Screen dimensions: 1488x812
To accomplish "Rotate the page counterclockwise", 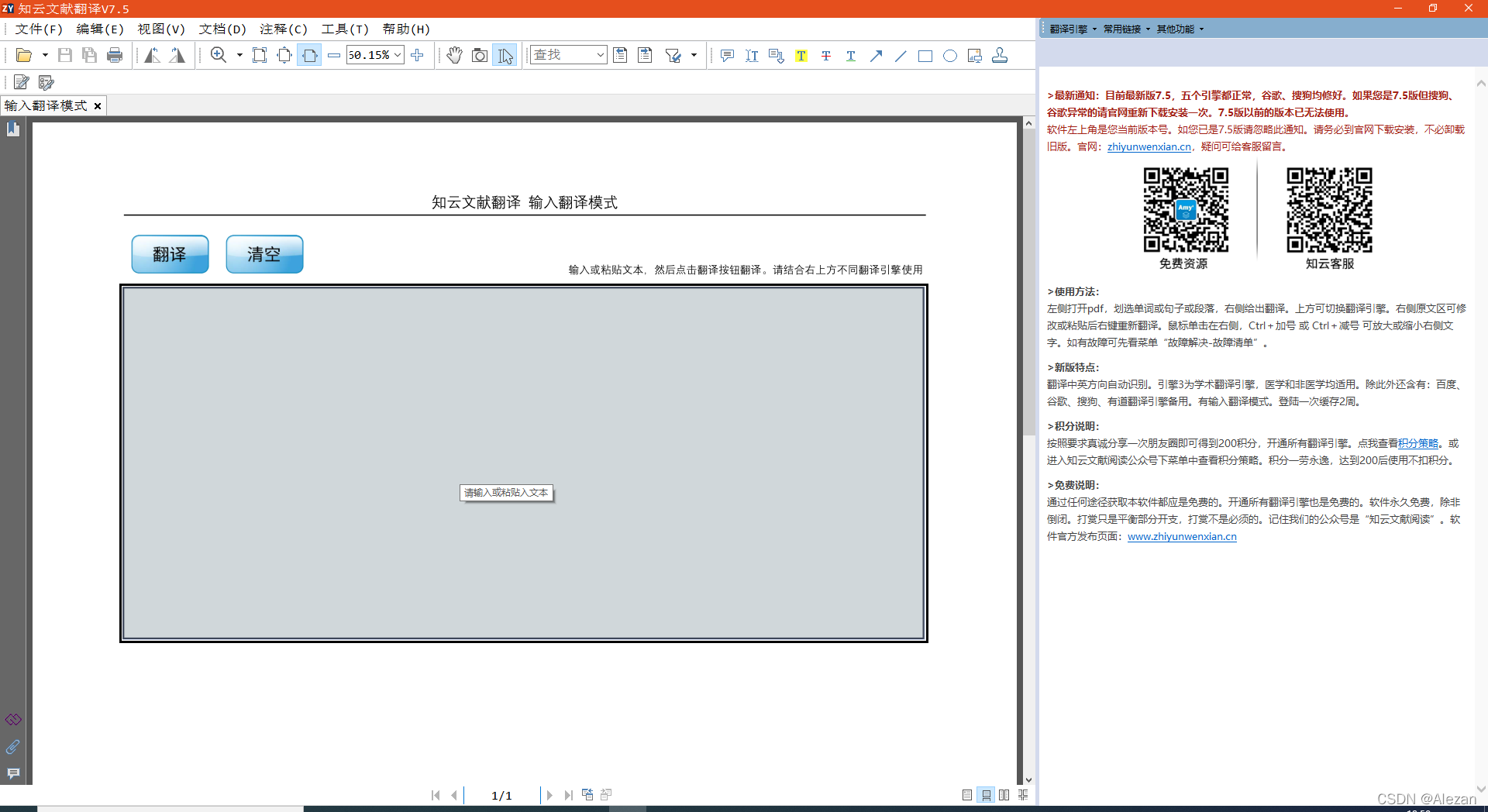I will pyautogui.click(x=153, y=55).
